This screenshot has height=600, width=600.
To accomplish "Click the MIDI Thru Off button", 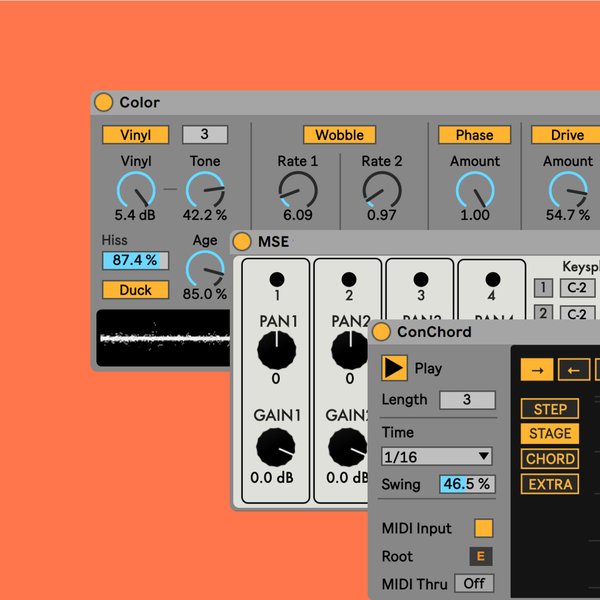I will pyautogui.click(x=474, y=583).
